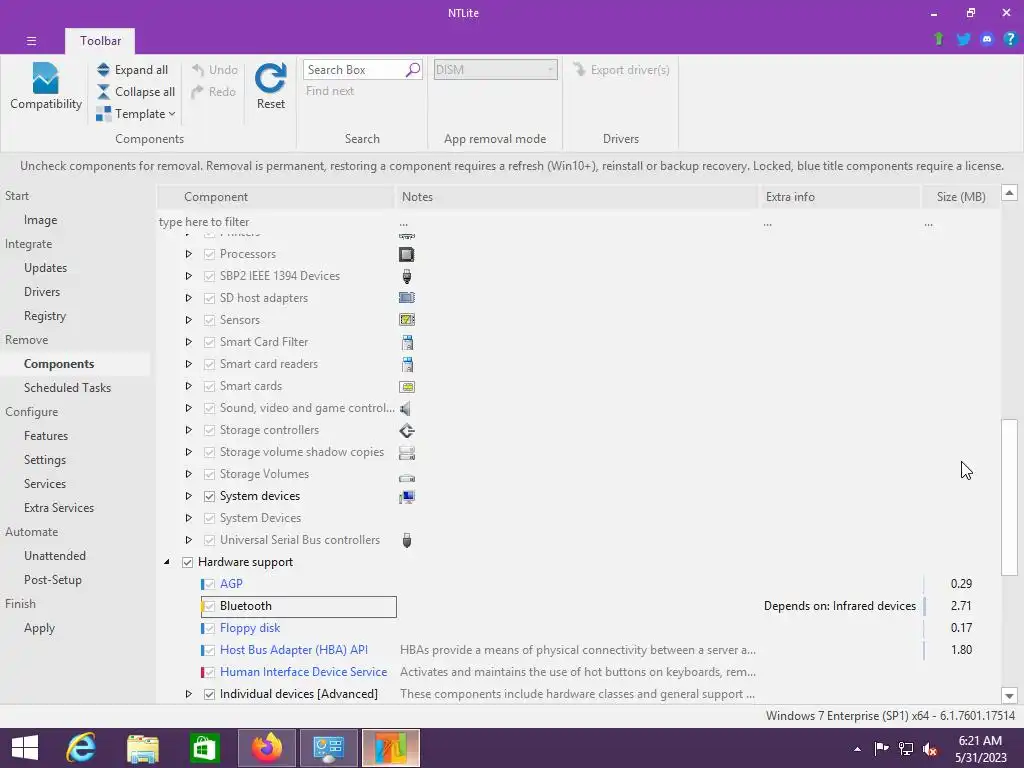Viewport: 1024px width, 768px height.
Task: Click the Component column header
Action: click(276, 197)
